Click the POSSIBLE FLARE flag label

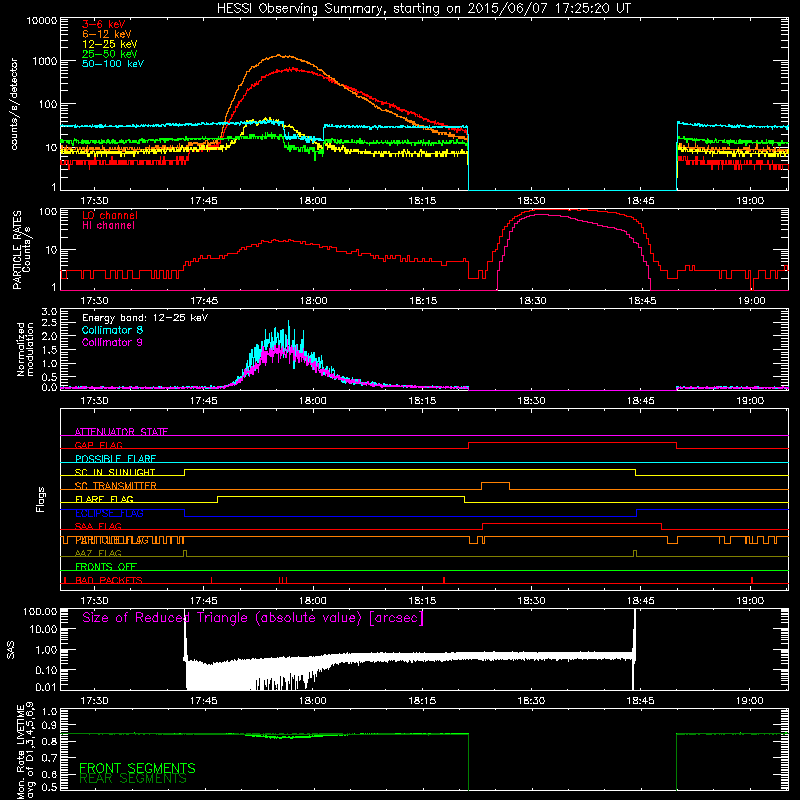(115, 459)
